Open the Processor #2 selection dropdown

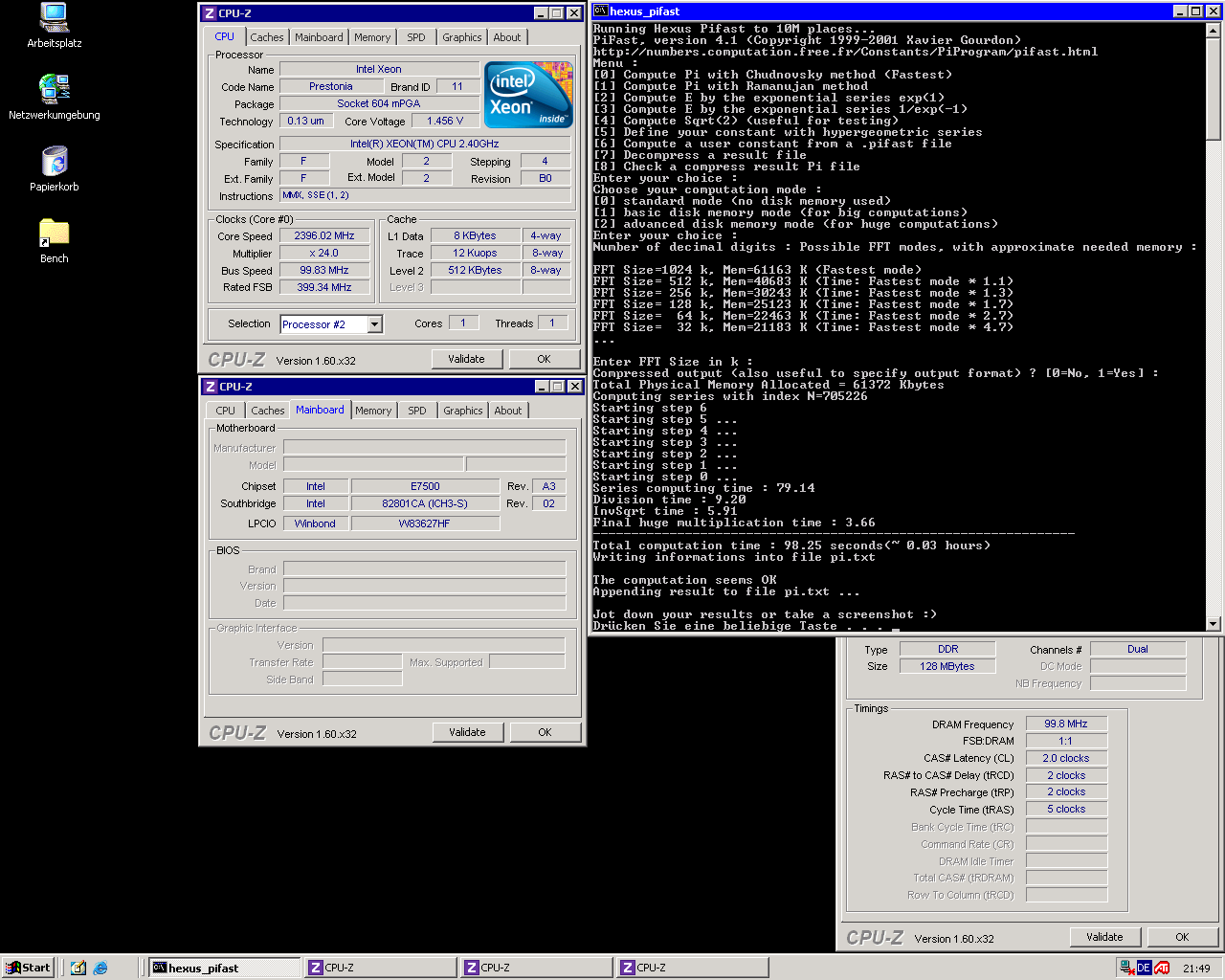[375, 324]
